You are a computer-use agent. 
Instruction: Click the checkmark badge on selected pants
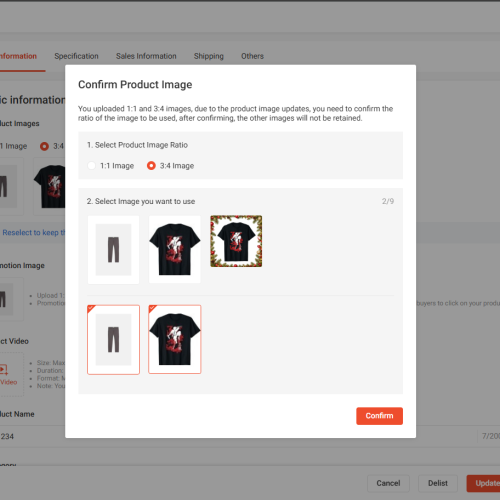tap(91, 309)
